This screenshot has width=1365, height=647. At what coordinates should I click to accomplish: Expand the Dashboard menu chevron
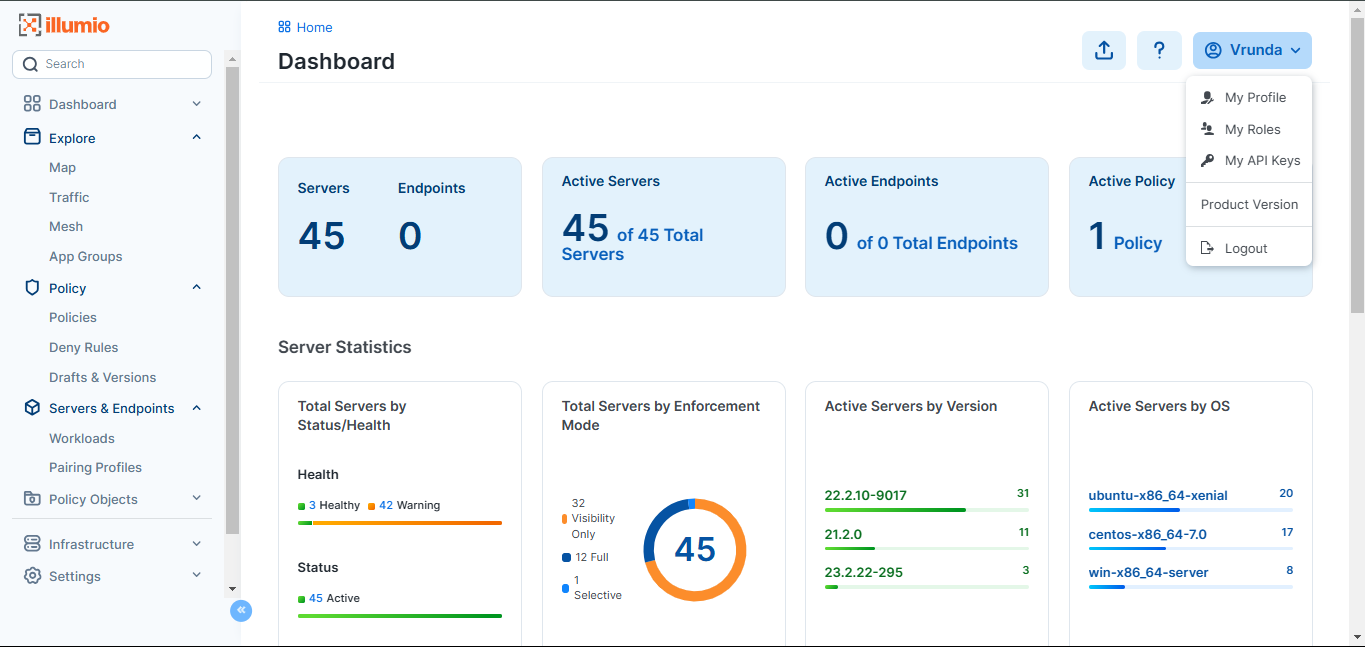click(196, 104)
